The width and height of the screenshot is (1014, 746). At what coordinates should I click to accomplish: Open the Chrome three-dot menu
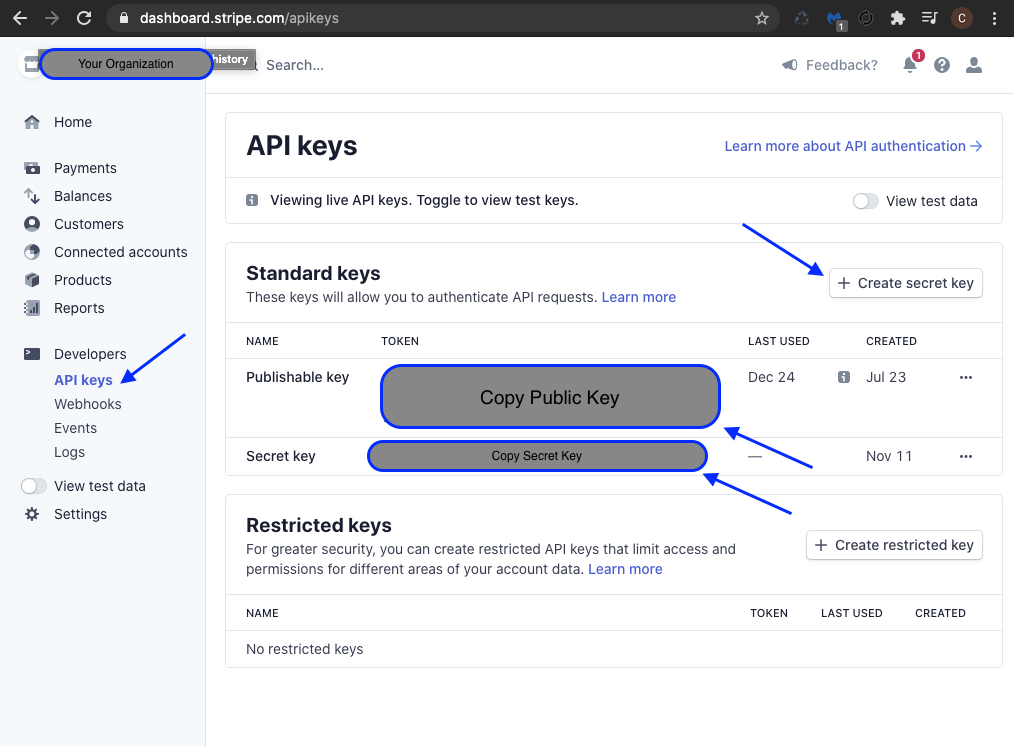point(994,18)
